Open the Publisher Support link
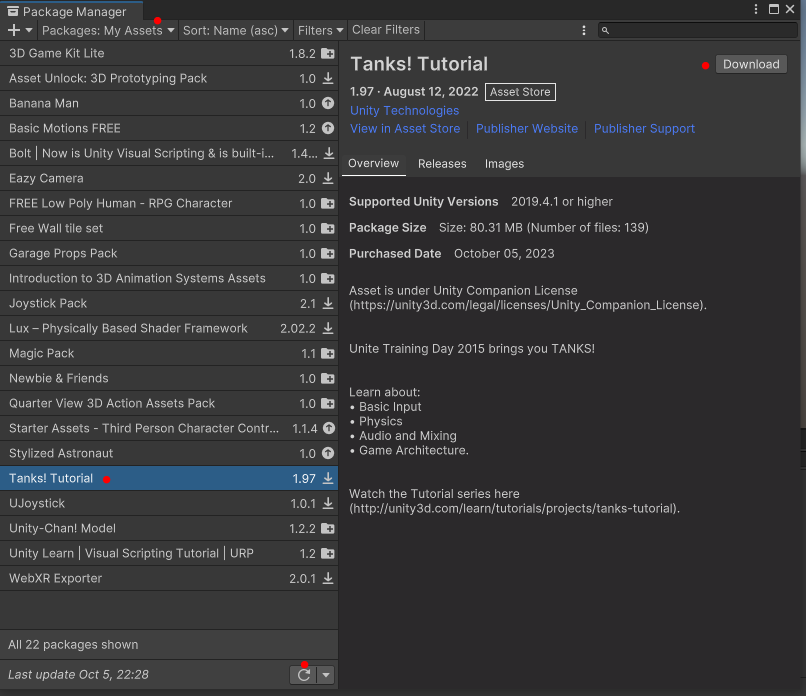Image resolution: width=806 pixels, height=696 pixels. pos(644,129)
